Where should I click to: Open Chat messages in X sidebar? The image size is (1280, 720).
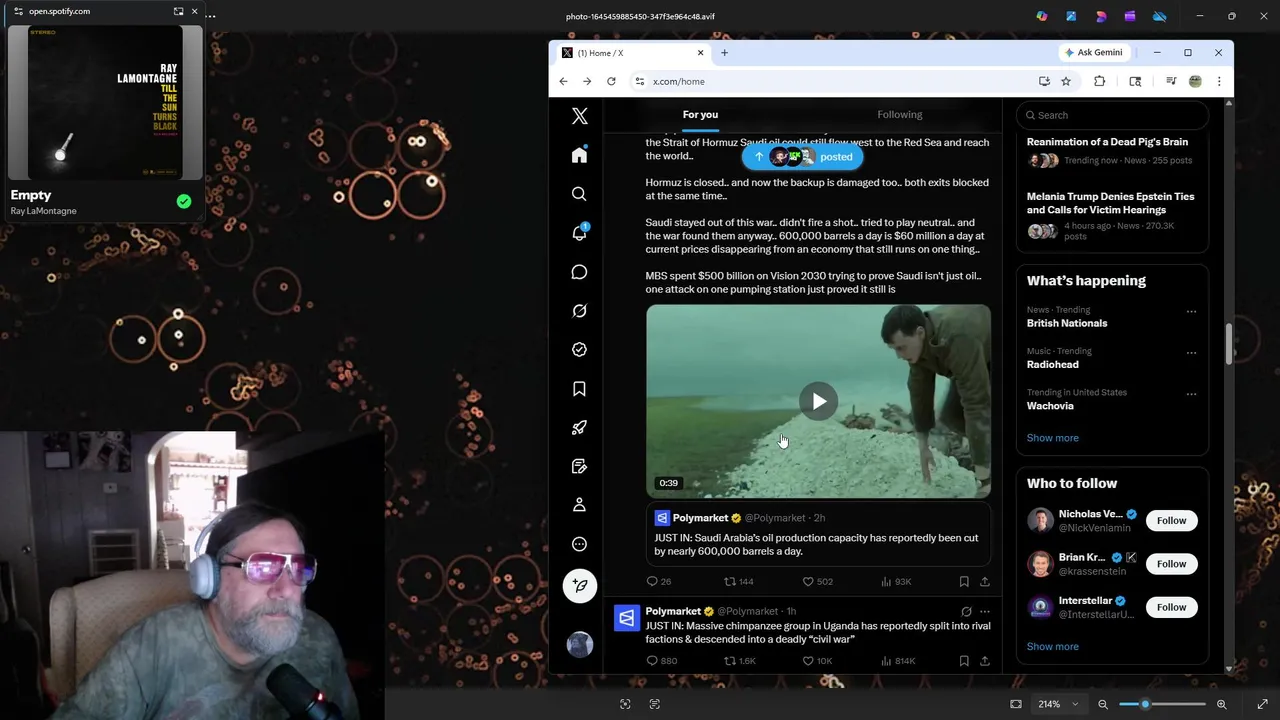point(579,272)
